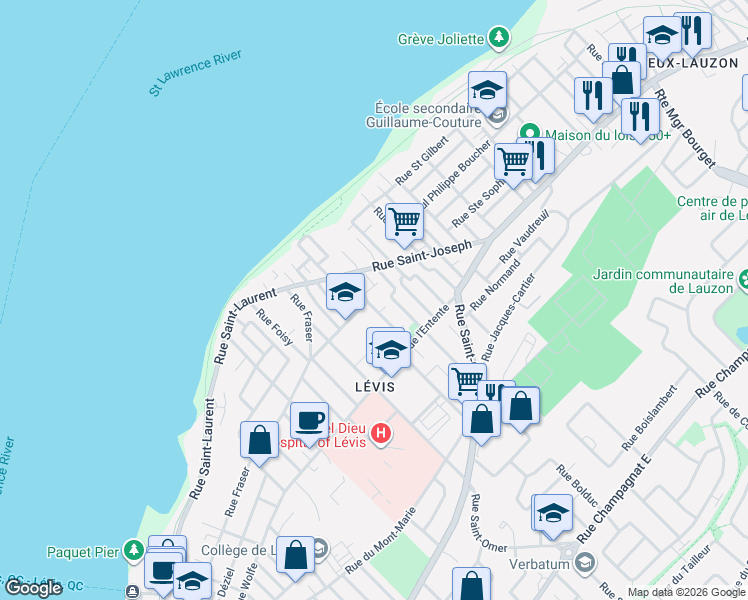Image resolution: width=748 pixels, height=600 pixels.
Task: Click the Grève Joliette green tree icon
Action: [x=499, y=37]
